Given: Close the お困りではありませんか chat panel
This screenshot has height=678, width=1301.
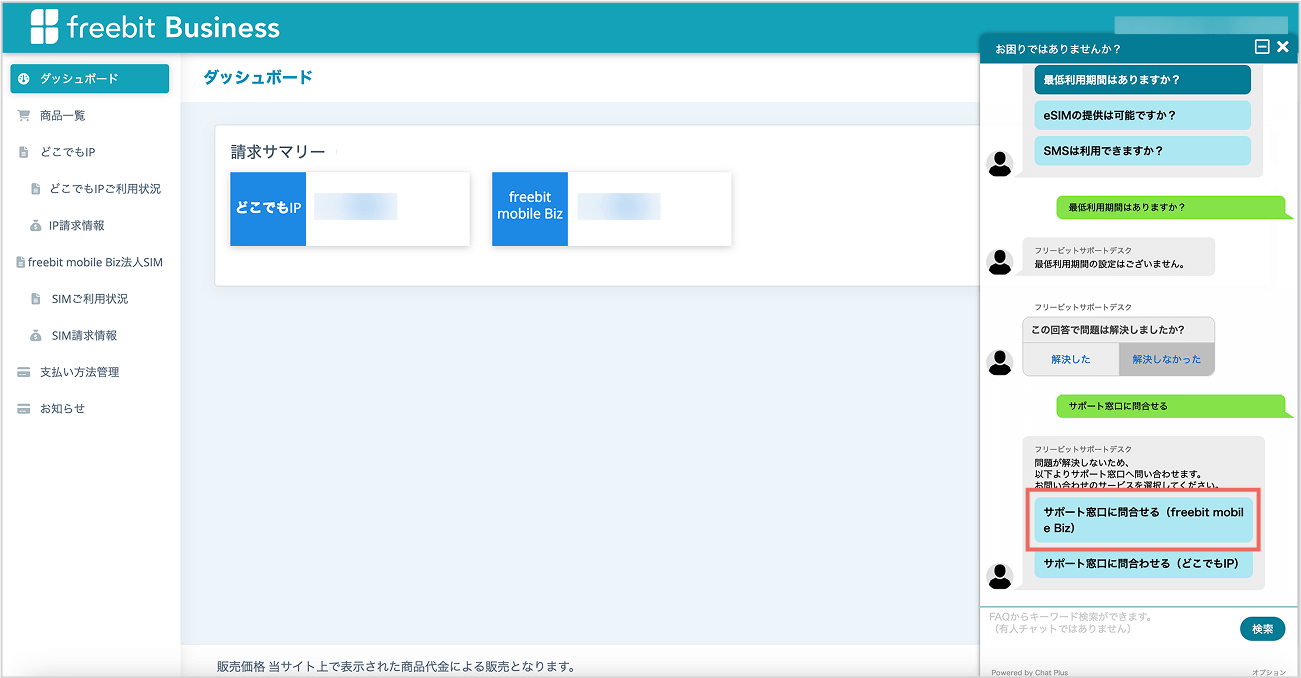Looking at the screenshot, I should (x=1283, y=47).
